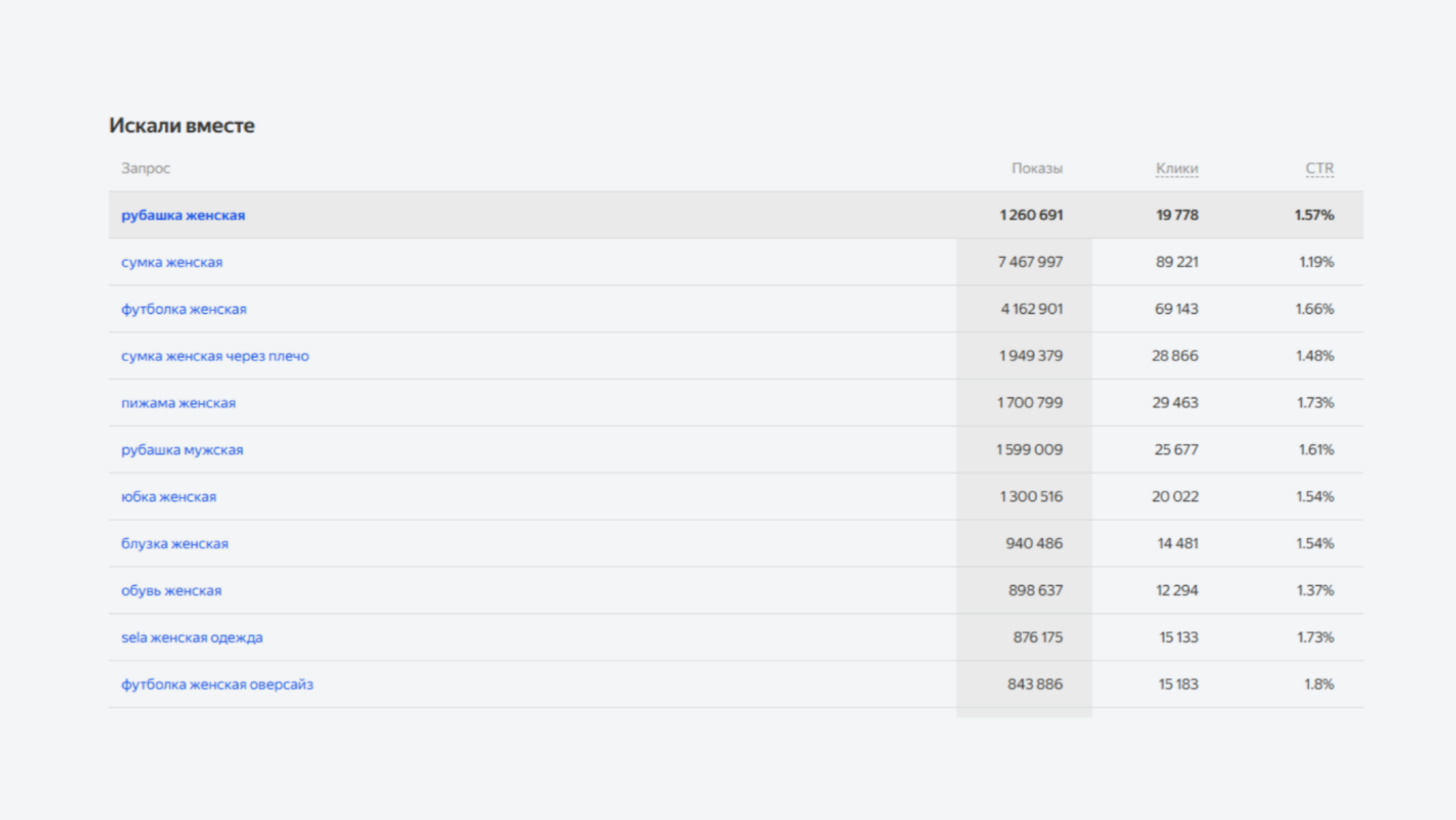Open the 'футболка женская' query link
1456x820 pixels.
coord(183,309)
